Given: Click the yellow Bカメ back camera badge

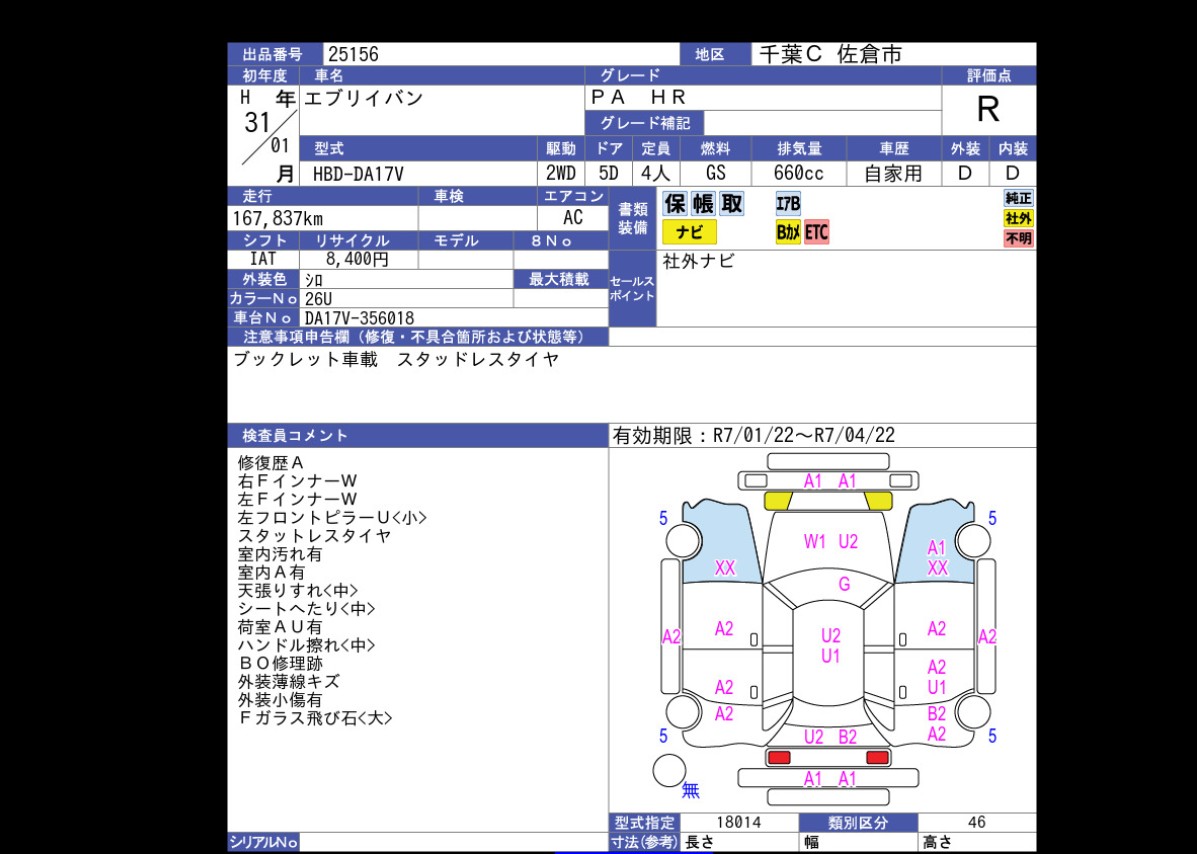Looking at the screenshot, I should click(788, 232).
